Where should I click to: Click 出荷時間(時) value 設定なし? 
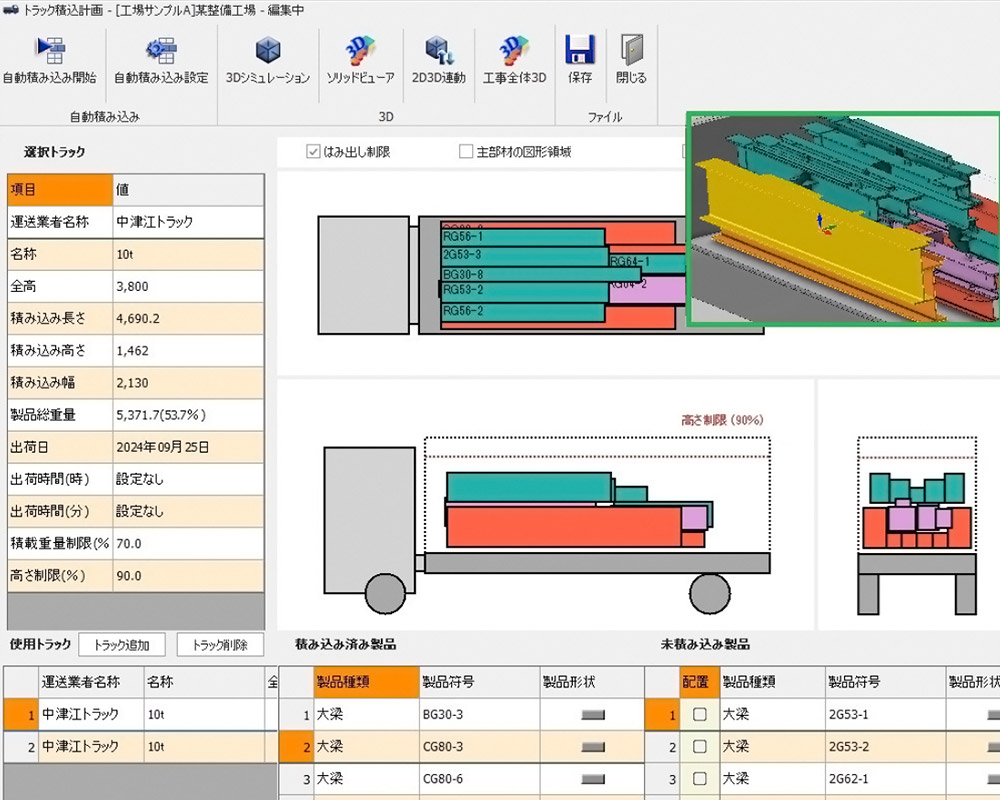tap(188, 479)
